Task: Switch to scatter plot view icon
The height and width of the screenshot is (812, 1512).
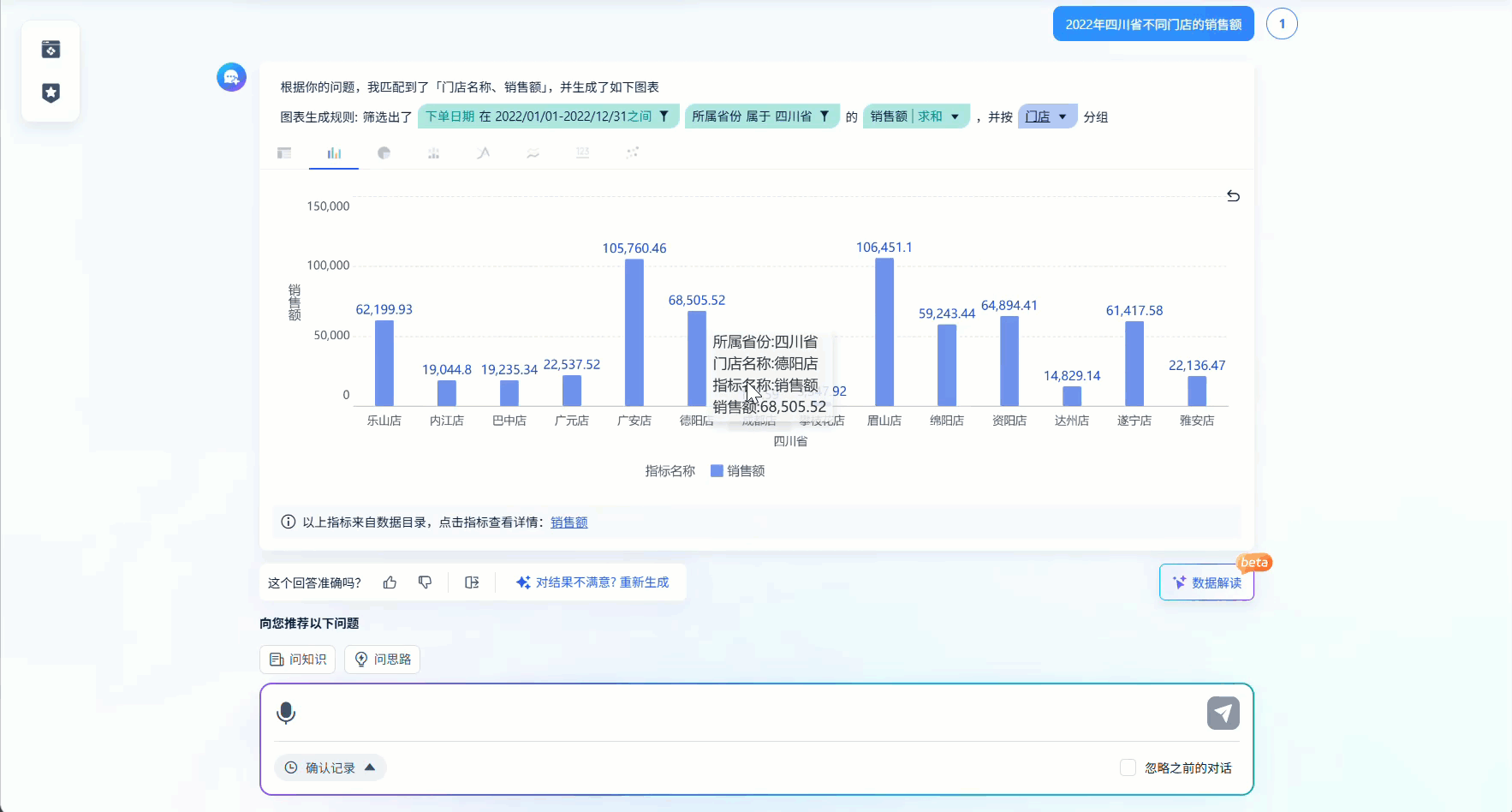Action: tap(633, 152)
